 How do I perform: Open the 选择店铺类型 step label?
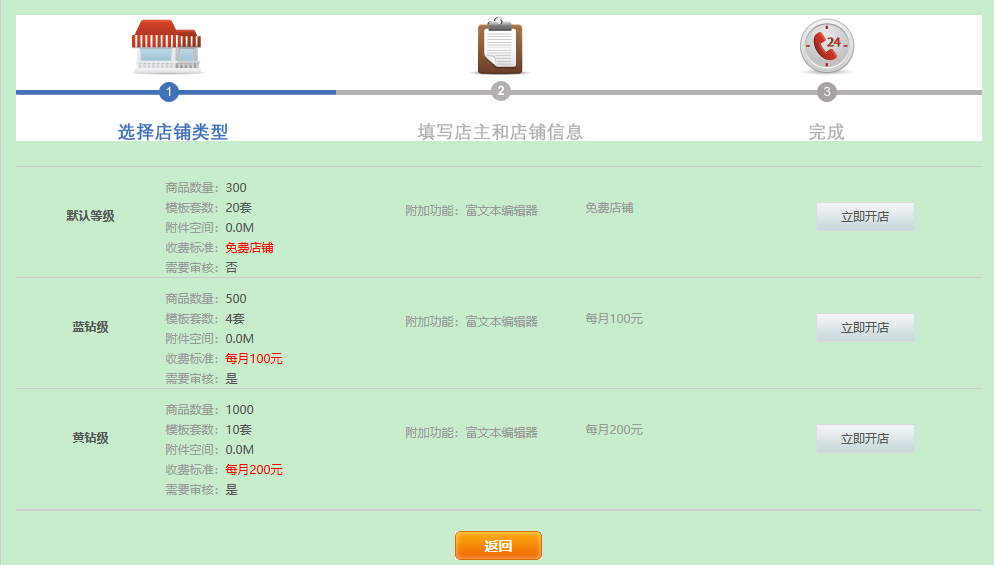coord(173,132)
